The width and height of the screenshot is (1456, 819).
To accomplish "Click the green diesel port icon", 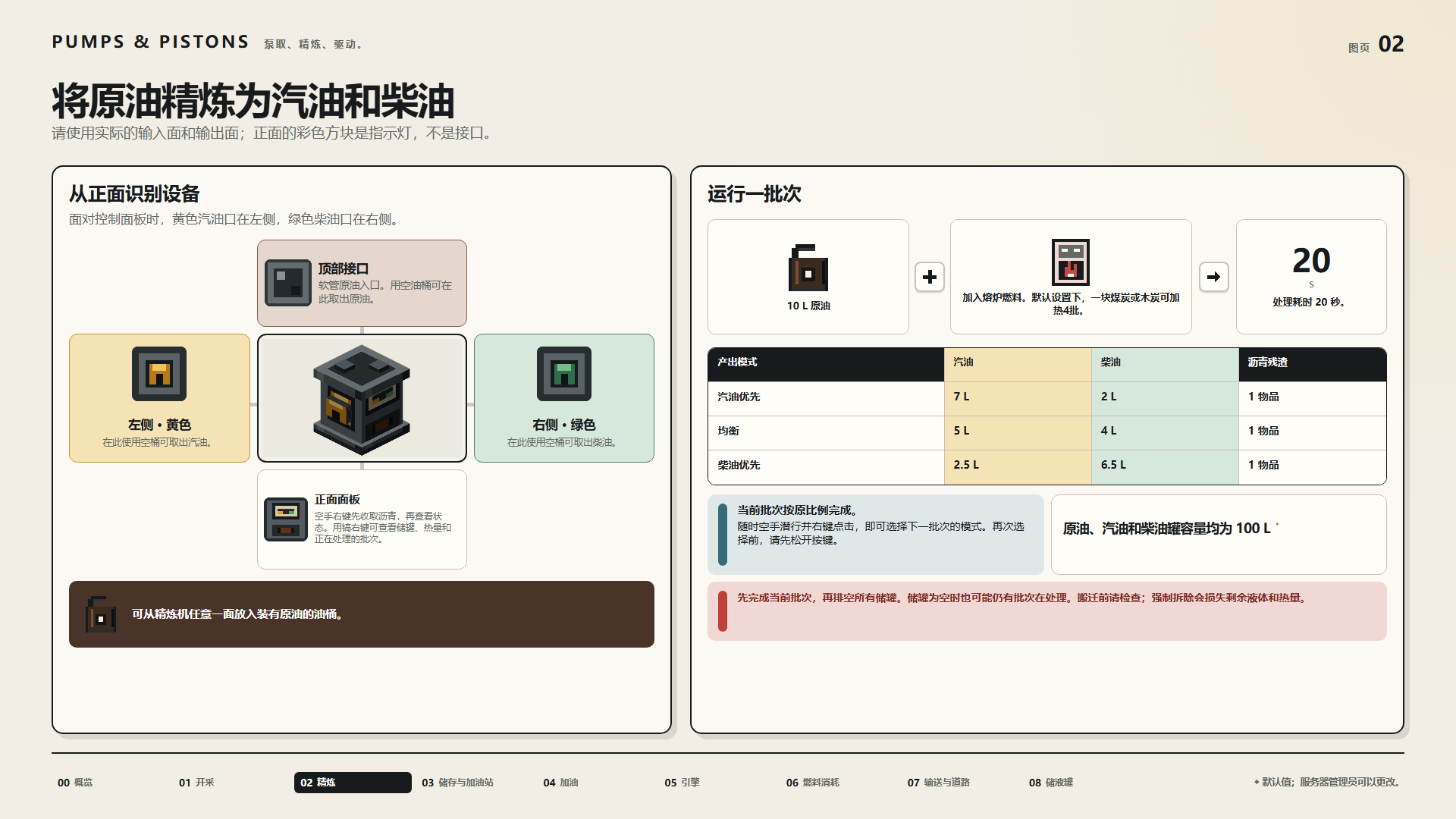I will point(564,374).
